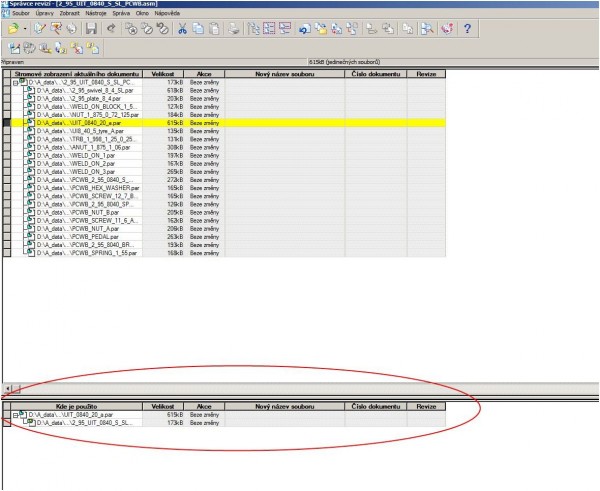Collapse UIT_0840_20_a.par node in where-used pane
Image resolution: width=600 pixels, height=491 pixels.
tap(15, 414)
